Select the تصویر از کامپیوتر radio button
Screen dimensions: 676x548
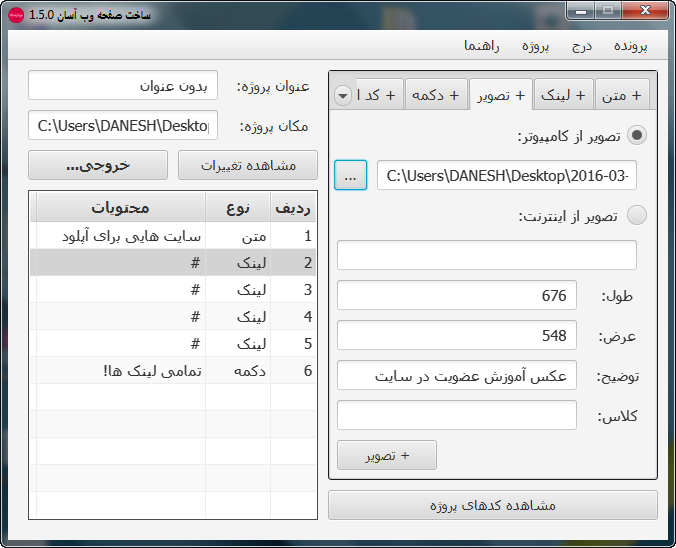[637, 135]
